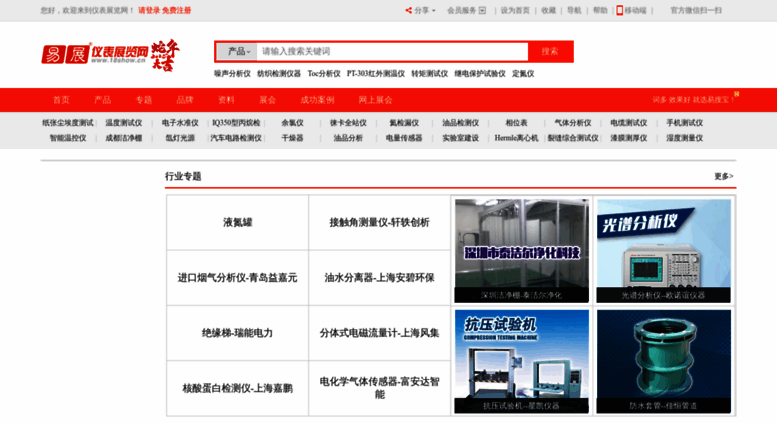The image size is (777, 423).
Task: Open 油水分离器-上海安碧环保 topic
Action: pyautogui.click(x=379, y=278)
